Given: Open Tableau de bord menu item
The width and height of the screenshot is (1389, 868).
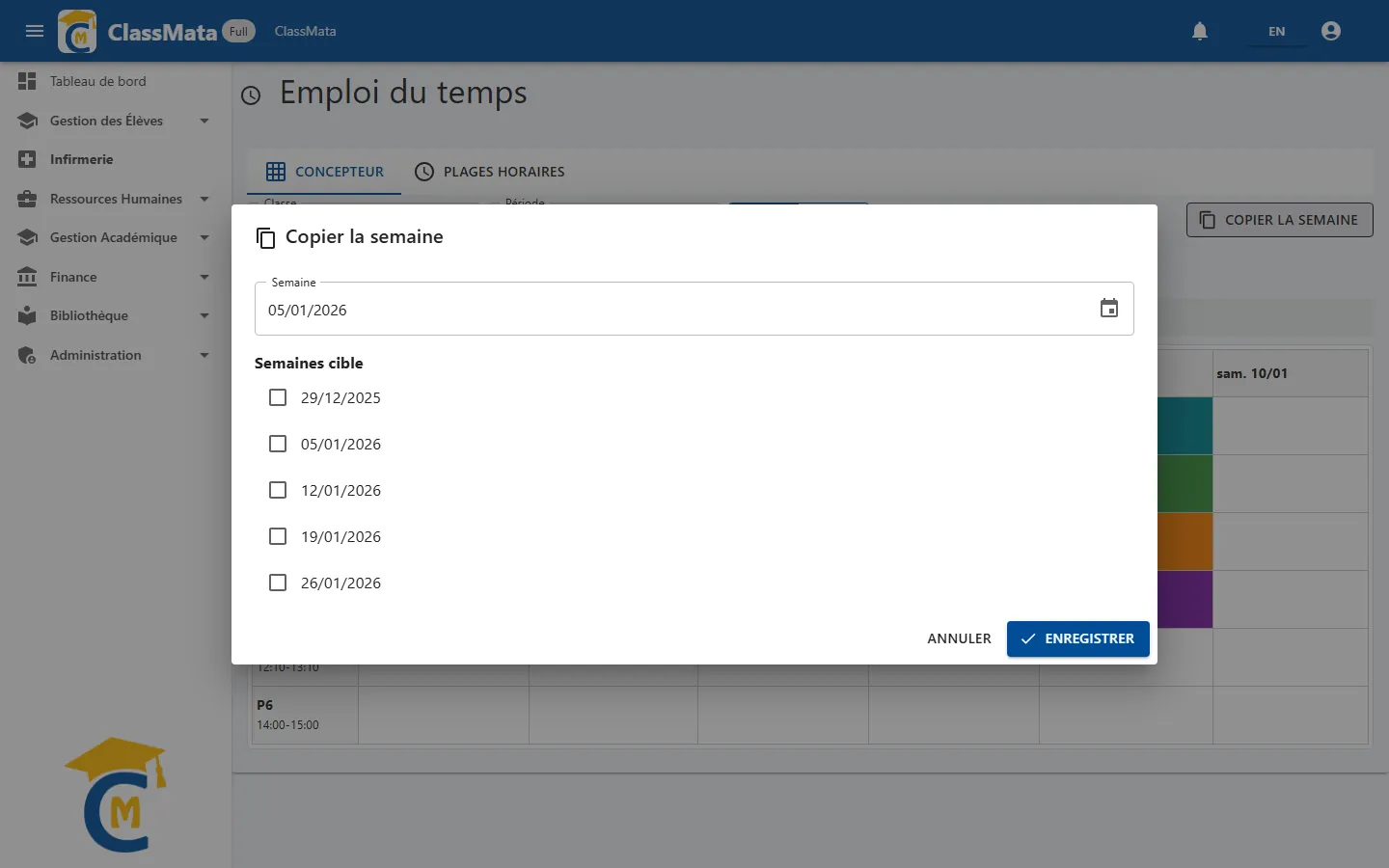Looking at the screenshot, I should (x=116, y=81).
